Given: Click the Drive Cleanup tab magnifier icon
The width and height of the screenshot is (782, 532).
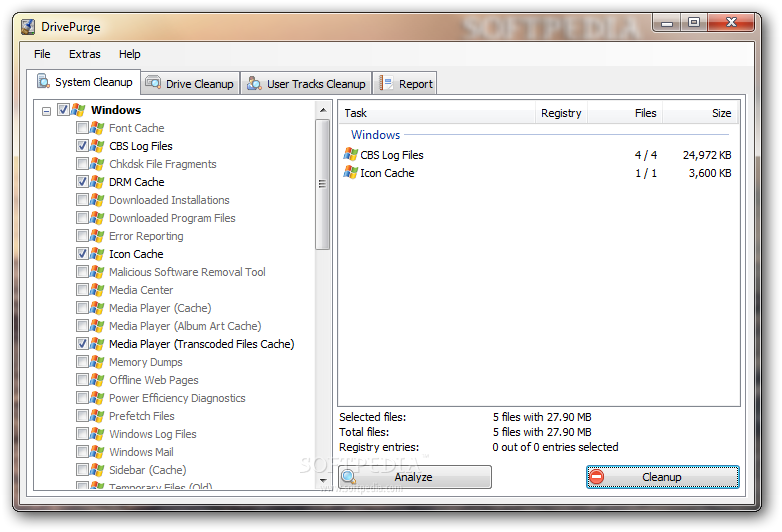Looking at the screenshot, I should [153, 83].
